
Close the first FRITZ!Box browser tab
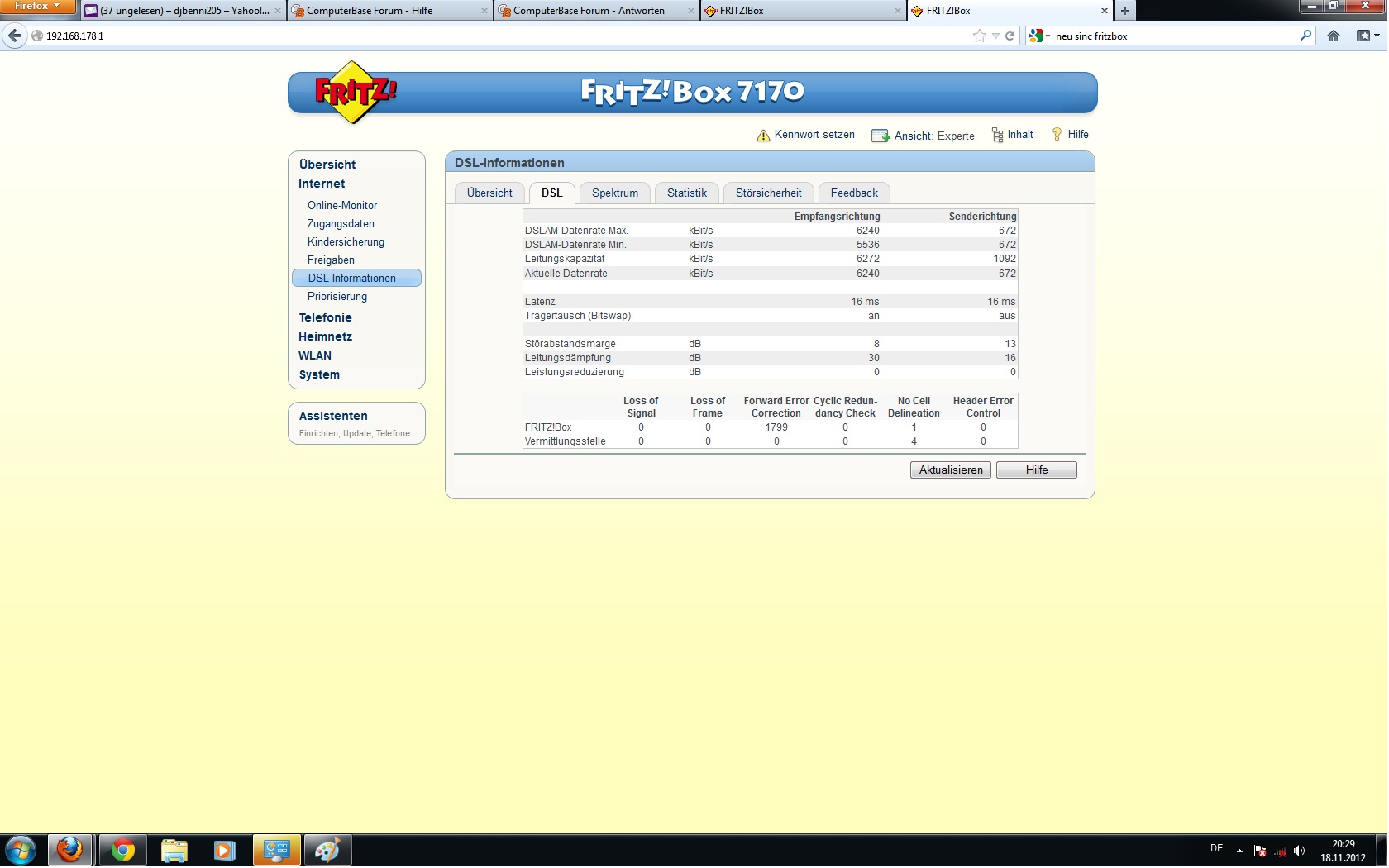coord(897,11)
